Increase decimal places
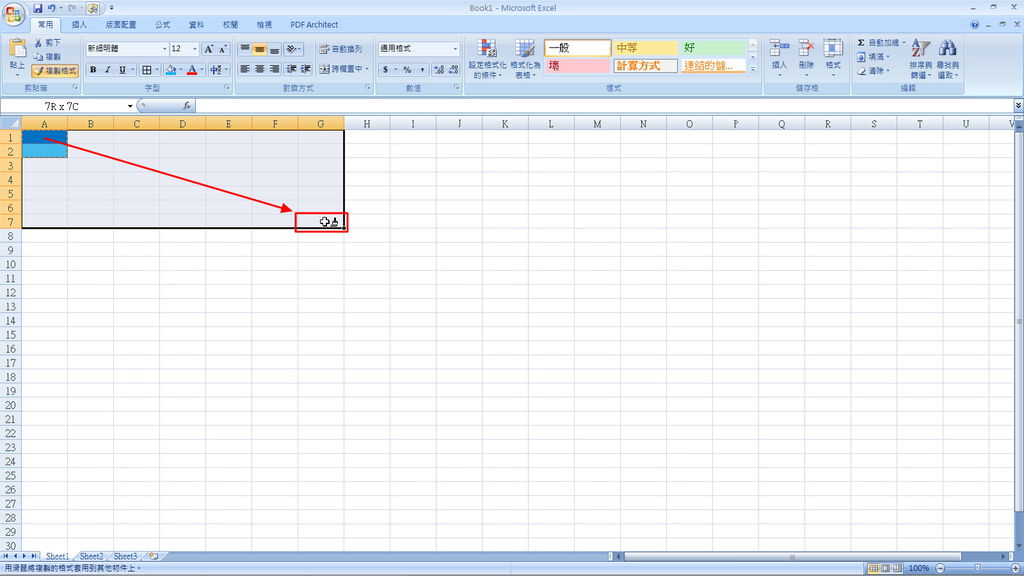The image size is (1024, 576). pyautogui.click(x=438, y=69)
